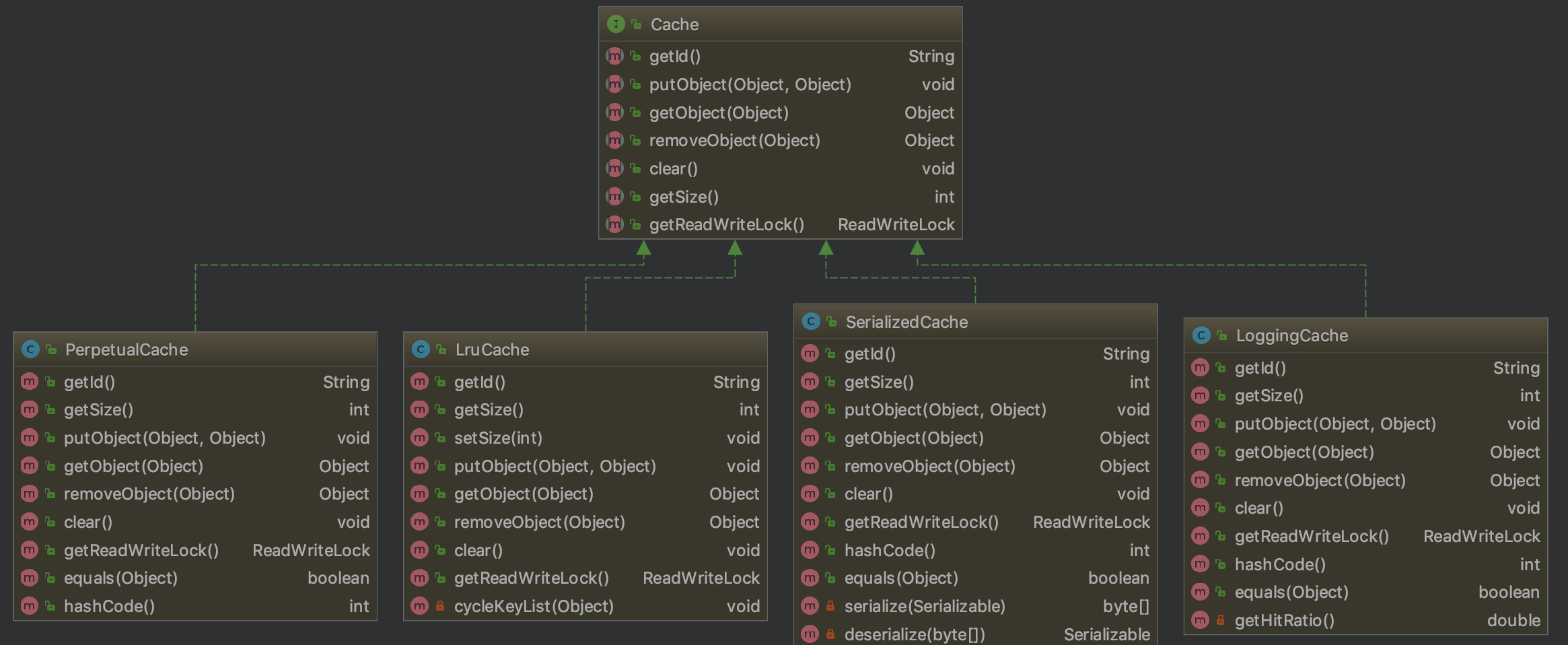
Task: Select the SerializedCache class title
Action: coord(906,322)
